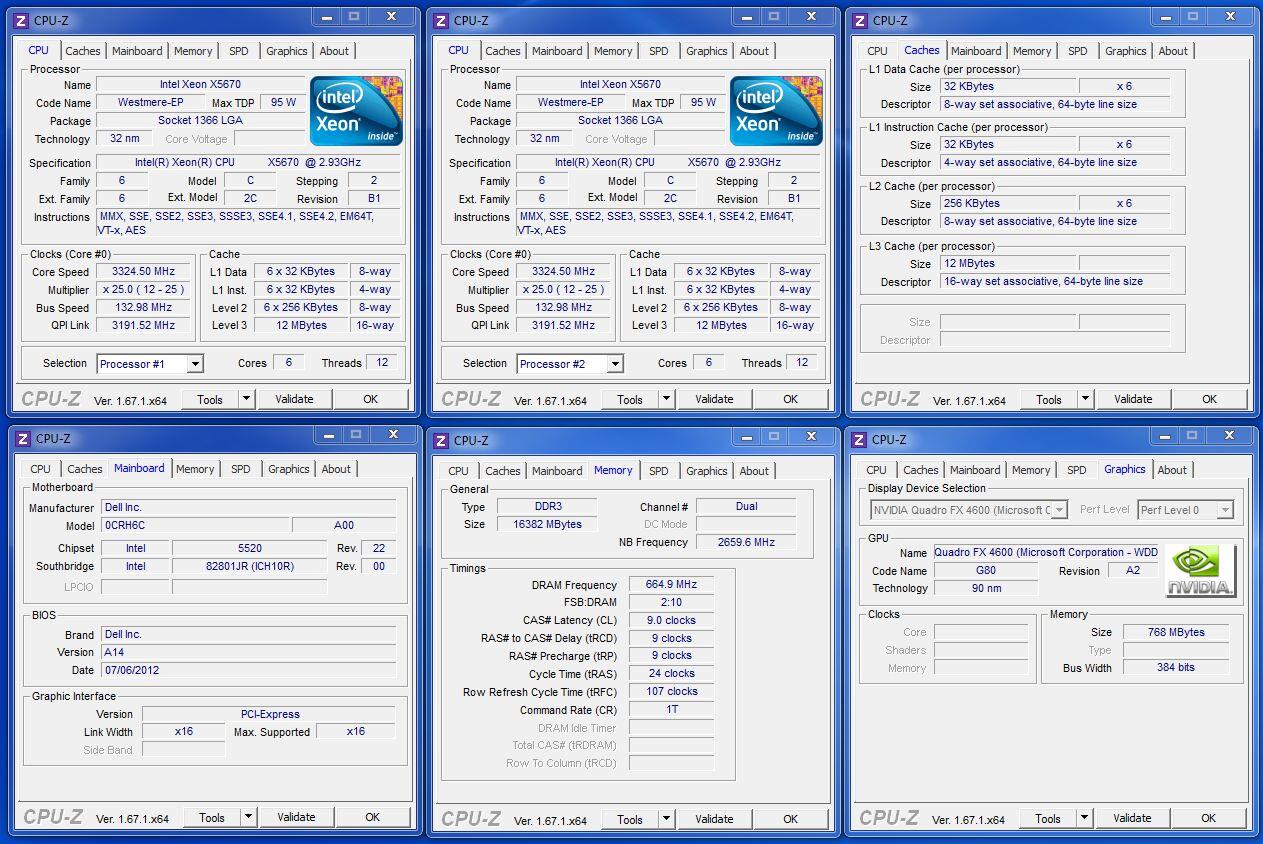Click Validate button in Processor #1 window
Image resolution: width=1263 pixels, height=844 pixels.
294,399
